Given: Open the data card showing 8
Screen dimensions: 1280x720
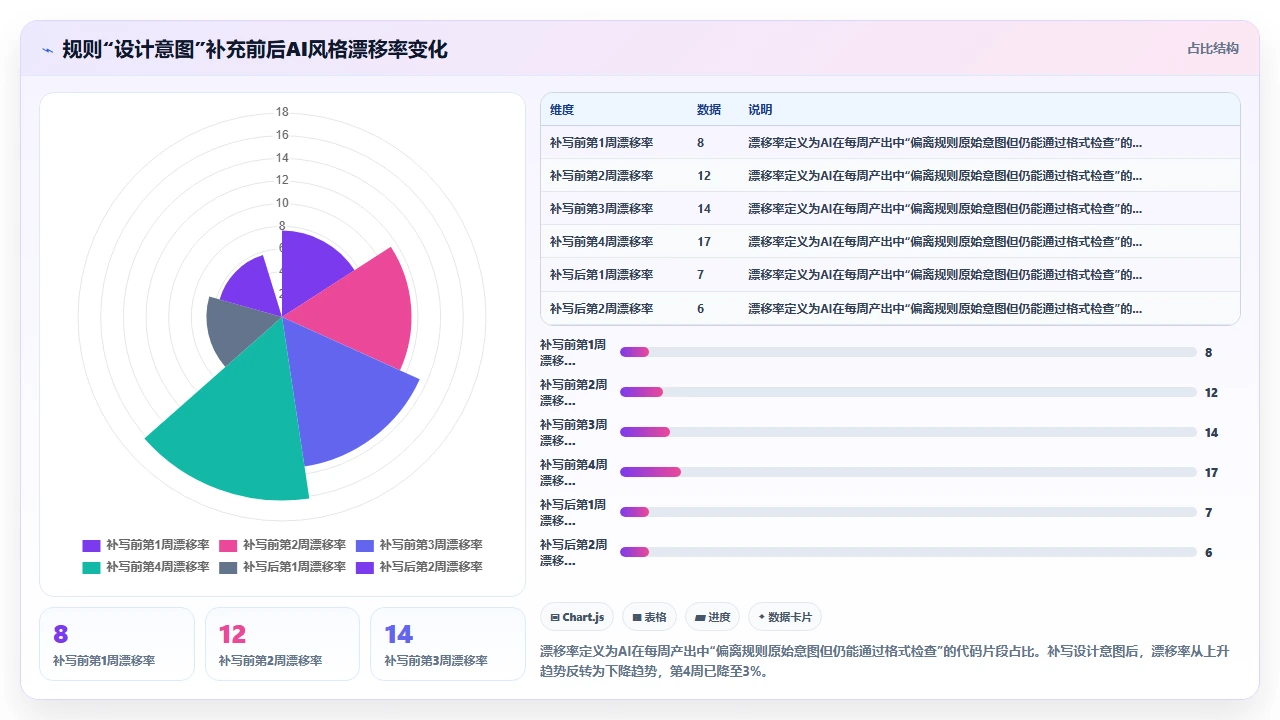Looking at the screenshot, I should point(117,644).
